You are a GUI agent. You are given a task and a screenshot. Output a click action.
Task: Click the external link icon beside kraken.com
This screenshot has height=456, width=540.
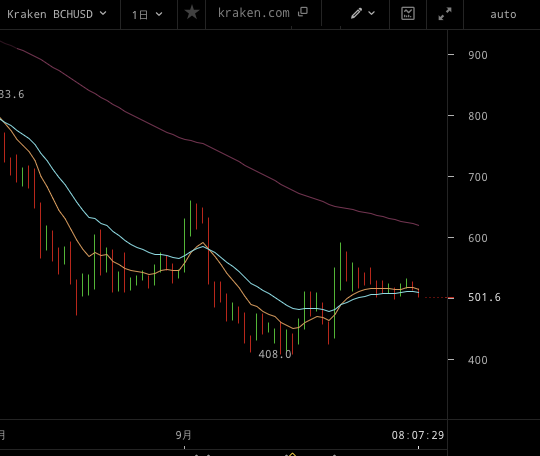303,12
